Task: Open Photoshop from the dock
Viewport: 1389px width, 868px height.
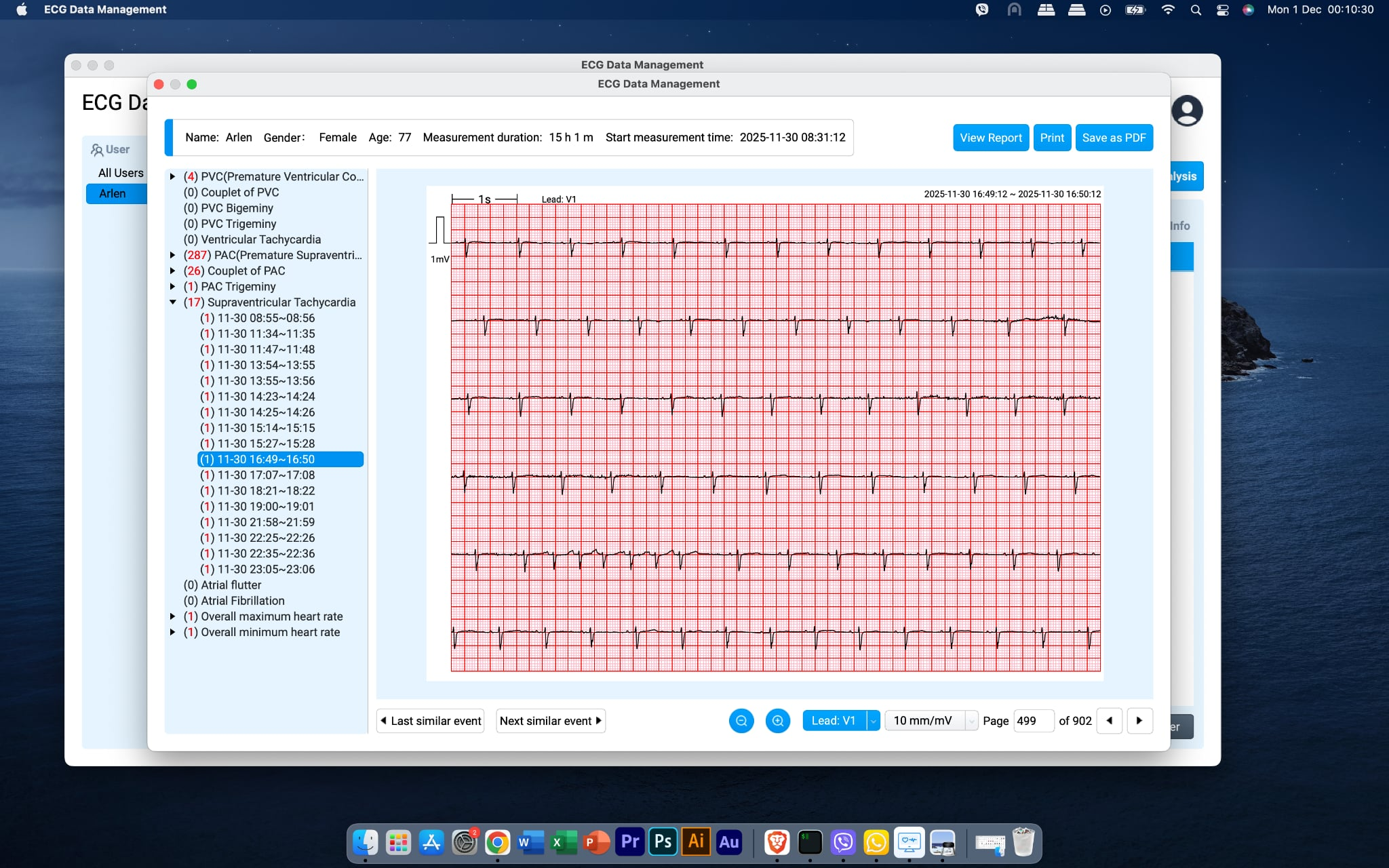Action: (663, 842)
